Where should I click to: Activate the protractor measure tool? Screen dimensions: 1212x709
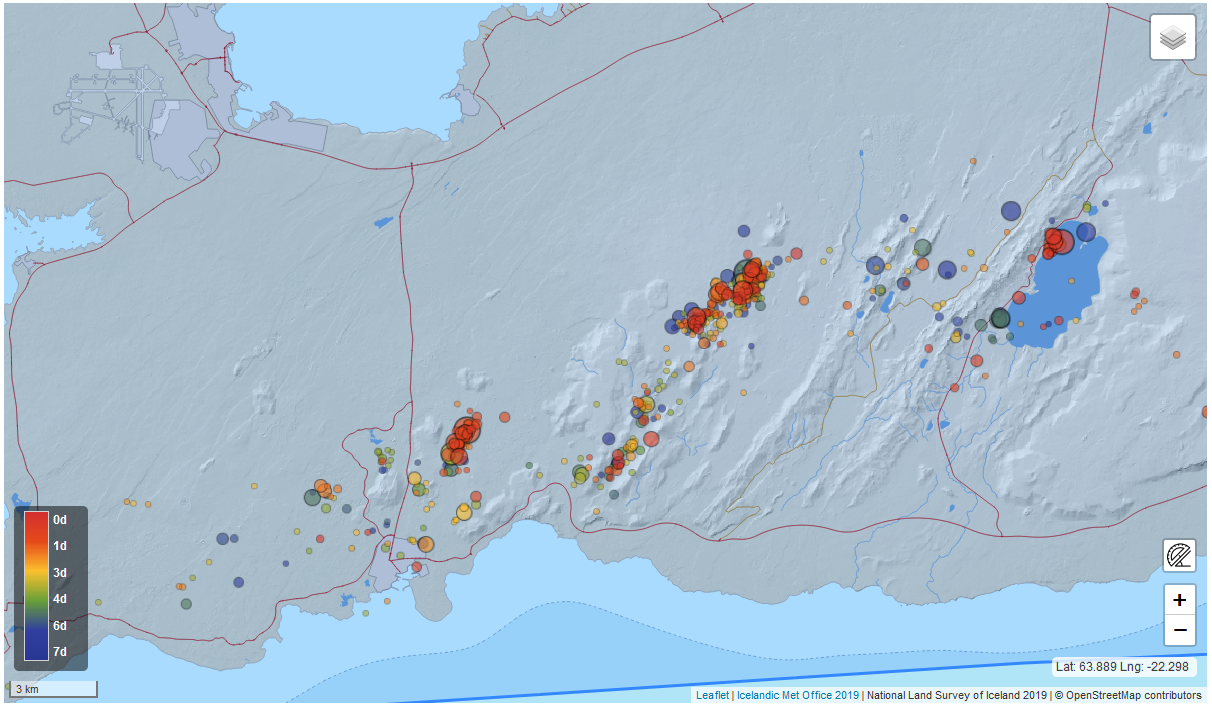coord(1179,555)
